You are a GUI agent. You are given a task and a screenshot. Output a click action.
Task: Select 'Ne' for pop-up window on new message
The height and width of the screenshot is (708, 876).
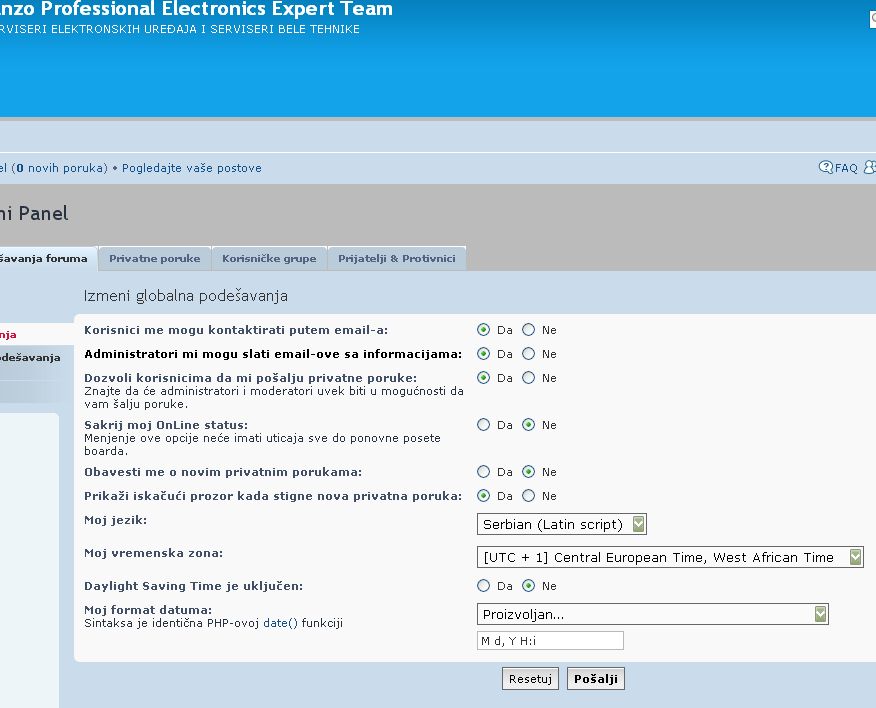click(529, 496)
